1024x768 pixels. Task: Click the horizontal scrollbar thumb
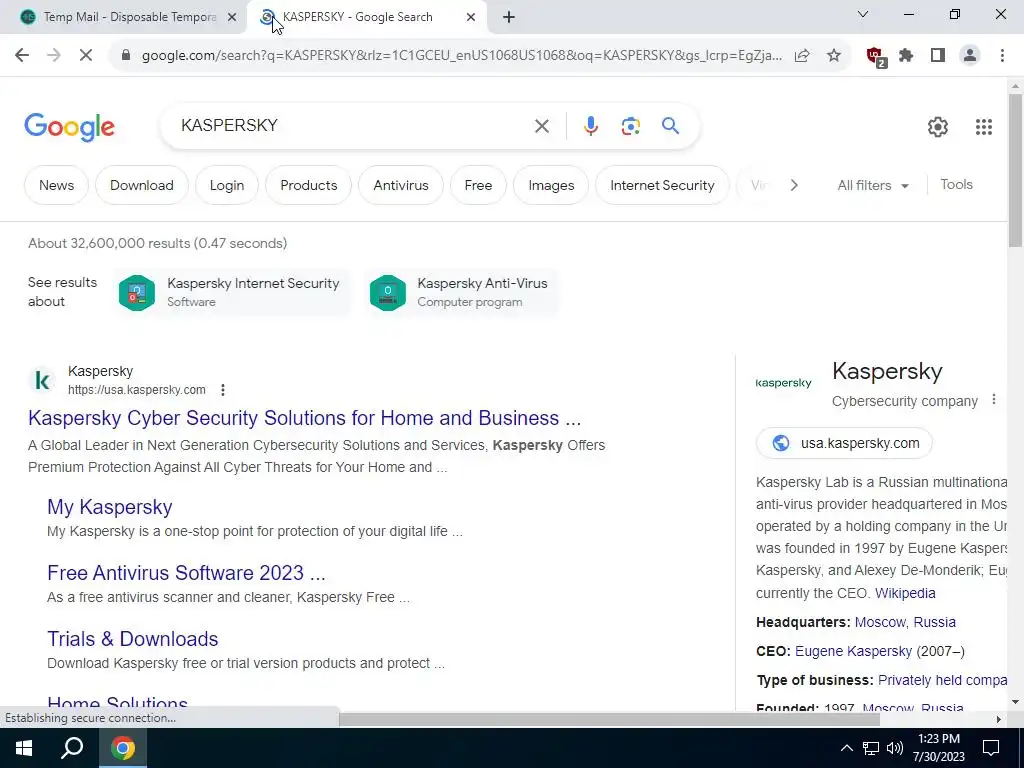coord(609,719)
